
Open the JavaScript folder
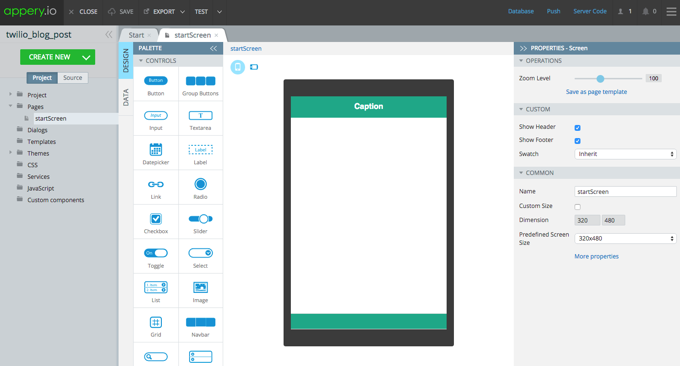[x=41, y=188]
